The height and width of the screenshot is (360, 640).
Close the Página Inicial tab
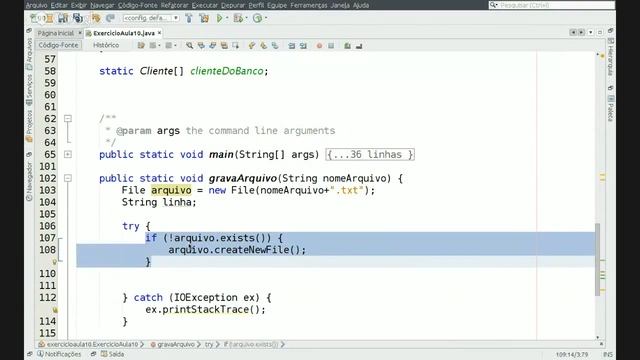tap(80, 33)
